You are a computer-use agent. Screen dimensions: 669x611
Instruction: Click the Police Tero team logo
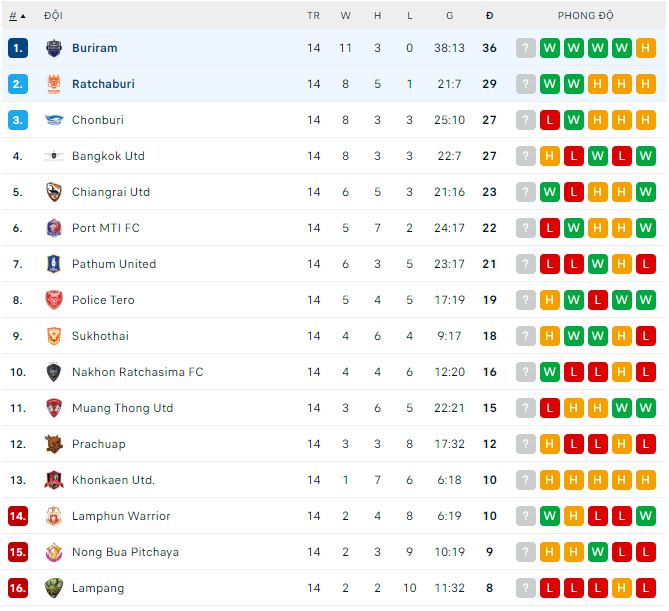(54, 300)
